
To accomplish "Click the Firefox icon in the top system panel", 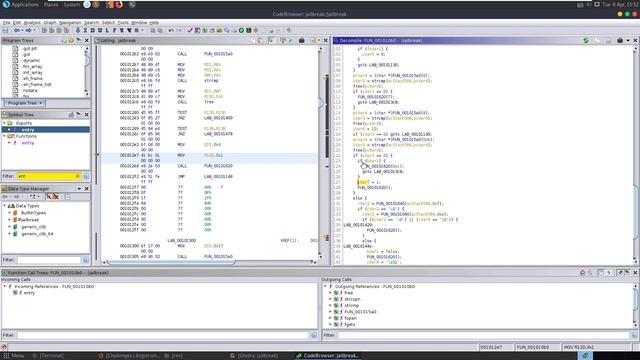I will (119, 4).
